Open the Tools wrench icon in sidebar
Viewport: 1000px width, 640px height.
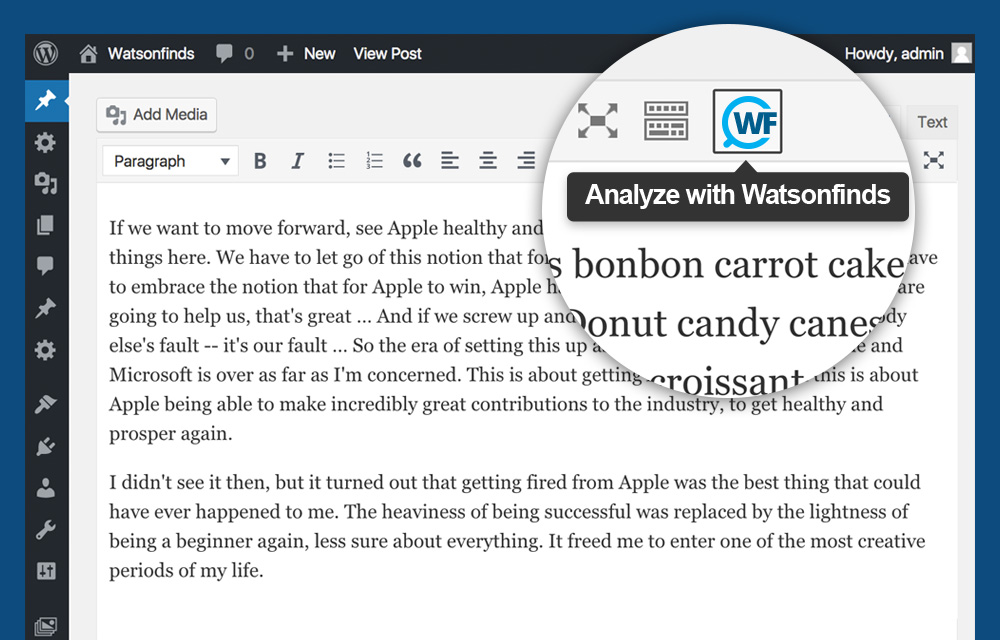pos(46,529)
